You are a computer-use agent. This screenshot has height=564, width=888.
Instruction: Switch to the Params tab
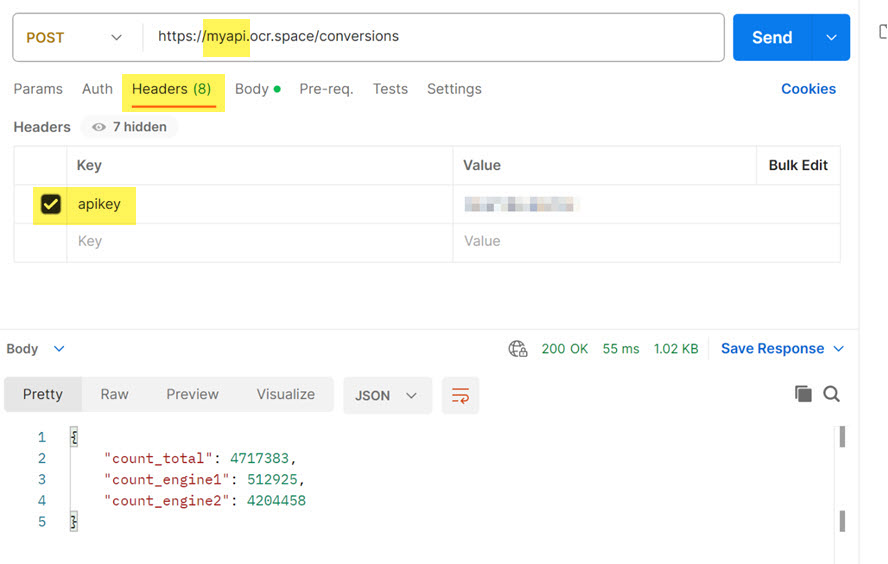click(38, 89)
